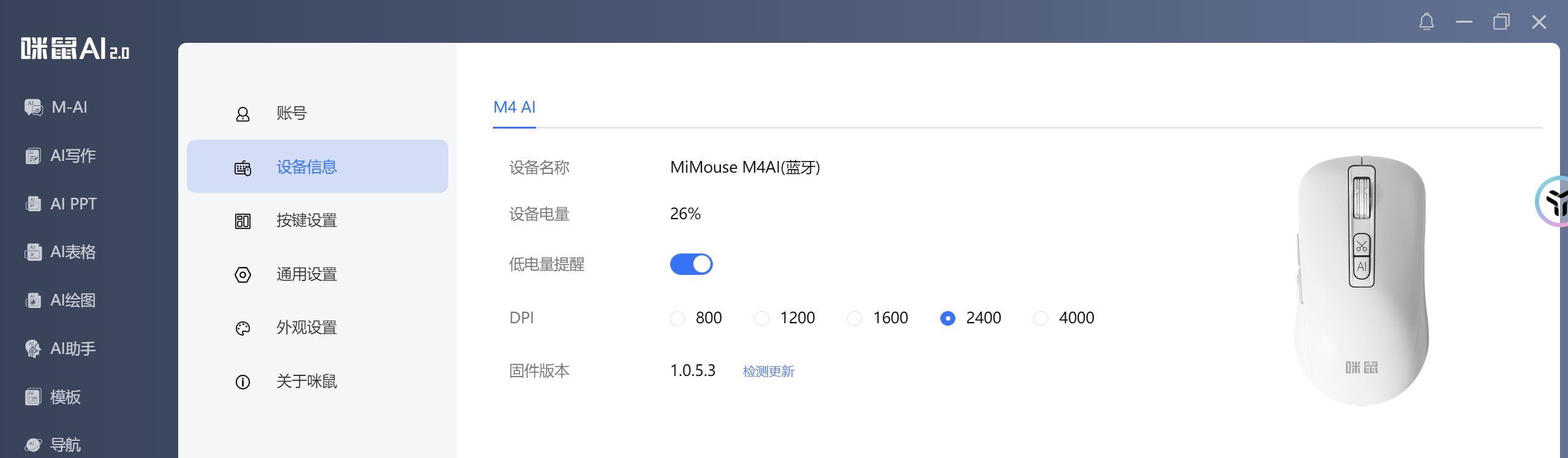The image size is (1568, 458).
Task: Click the 模板 templates icon
Action: [34, 397]
